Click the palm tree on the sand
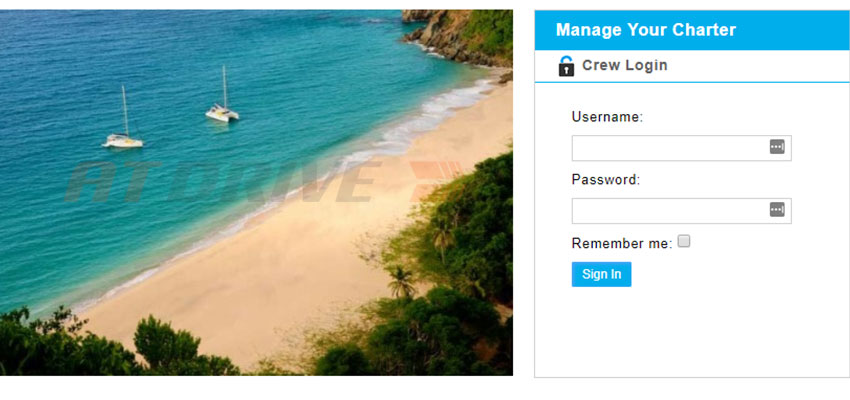 401,282
